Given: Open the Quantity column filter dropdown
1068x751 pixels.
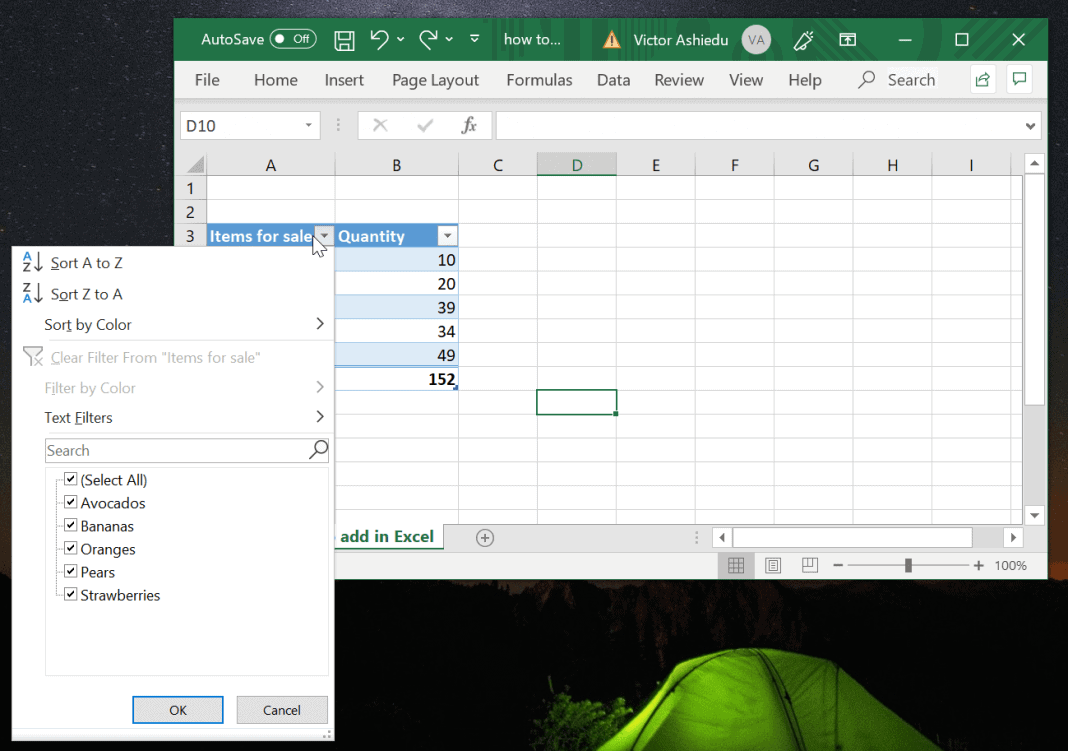Looking at the screenshot, I should click(x=447, y=235).
